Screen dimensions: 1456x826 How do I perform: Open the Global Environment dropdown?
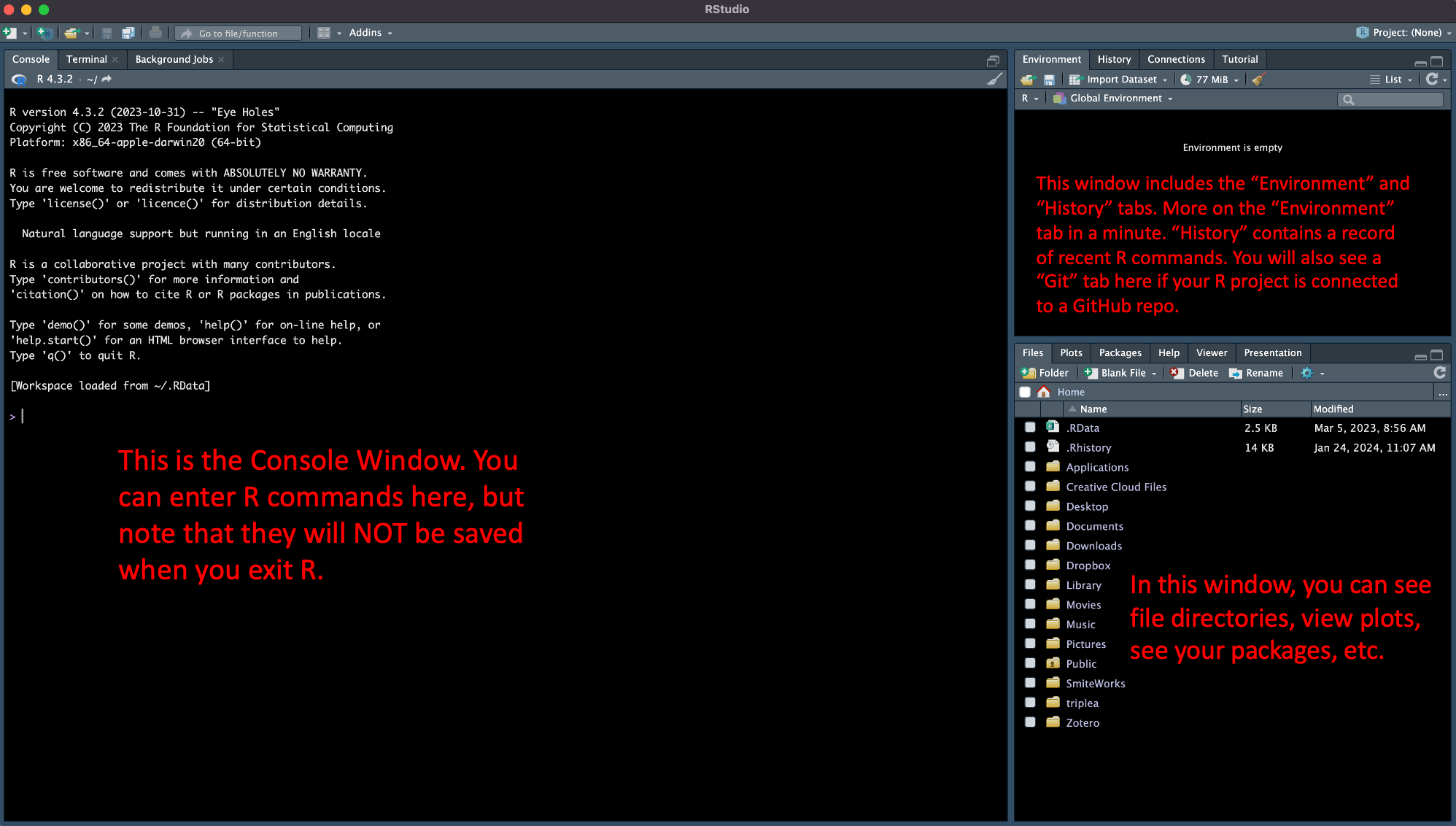point(1113,99)
